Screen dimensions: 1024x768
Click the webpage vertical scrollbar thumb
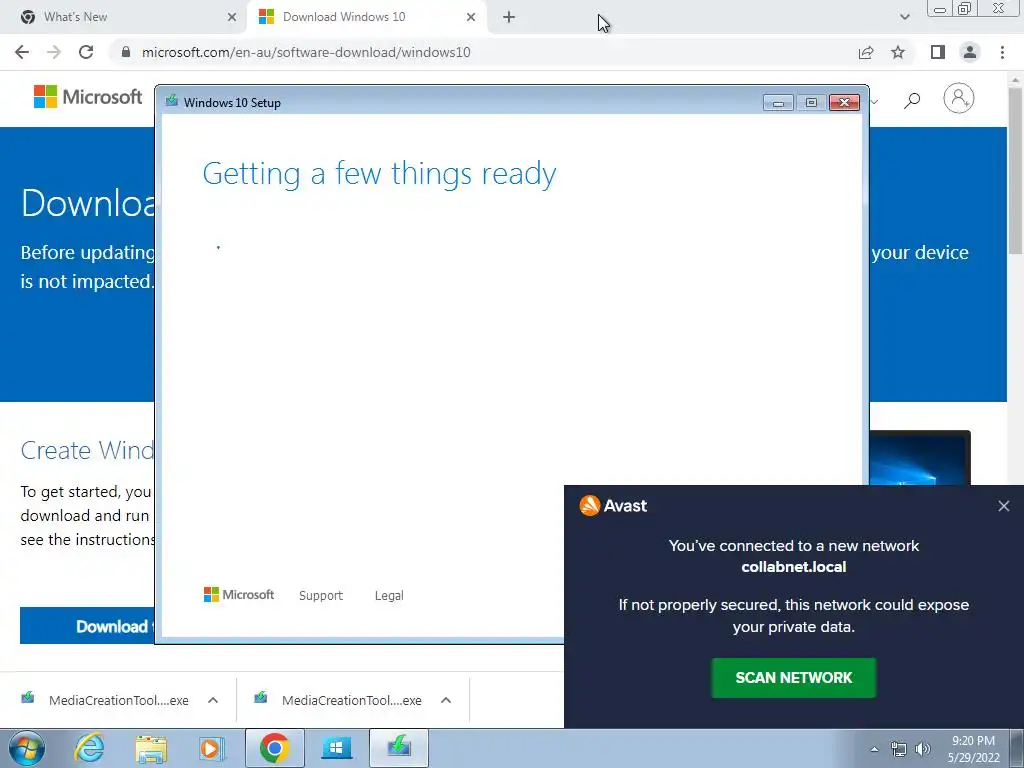click(1016, 170)
